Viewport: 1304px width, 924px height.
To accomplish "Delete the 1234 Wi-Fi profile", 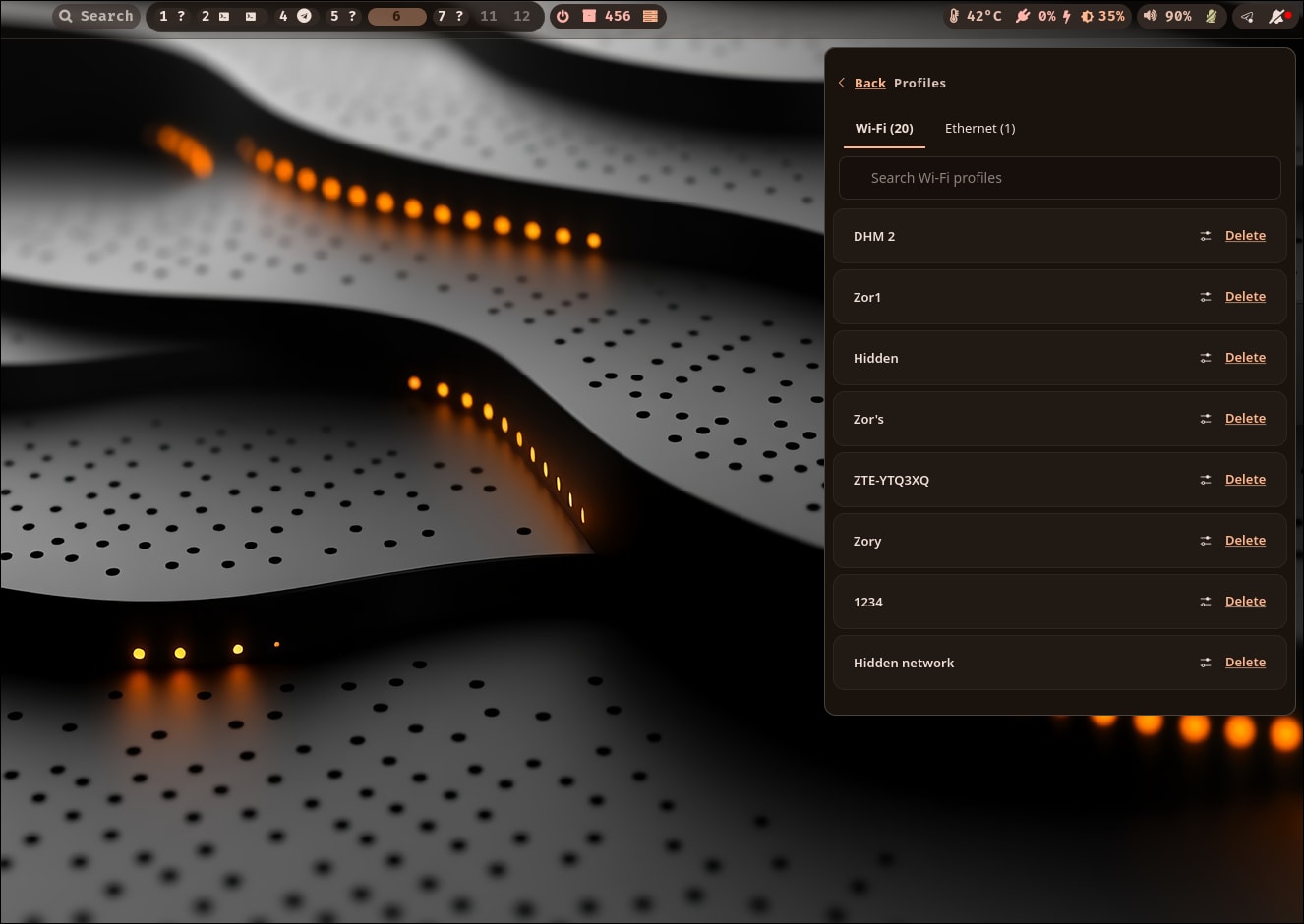I will click(1245, 602).
